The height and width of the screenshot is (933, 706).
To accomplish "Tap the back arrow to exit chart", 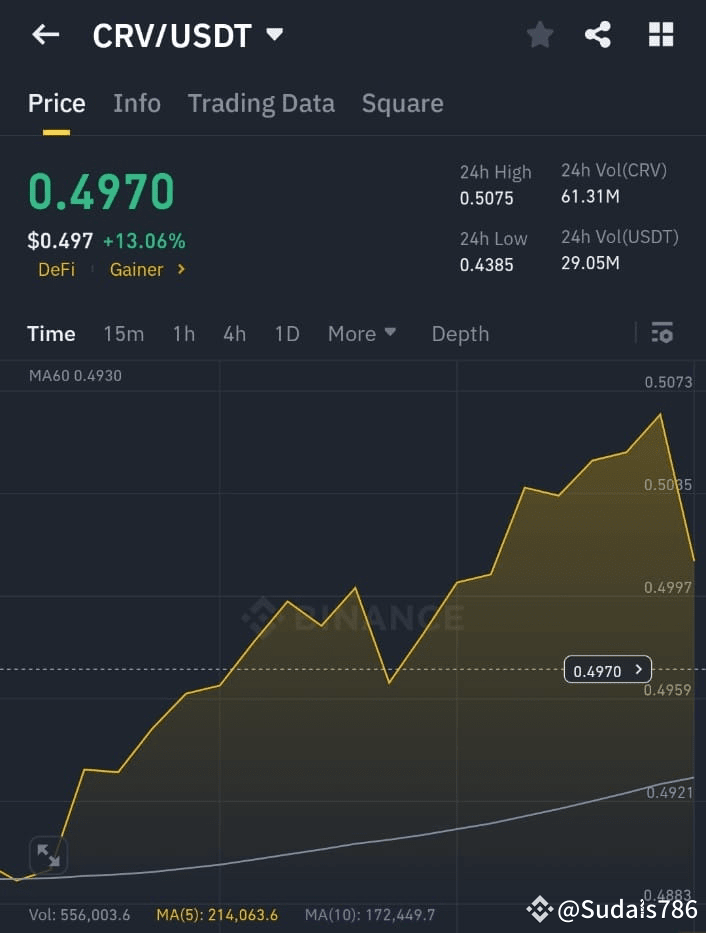I will tap(45, 34).
